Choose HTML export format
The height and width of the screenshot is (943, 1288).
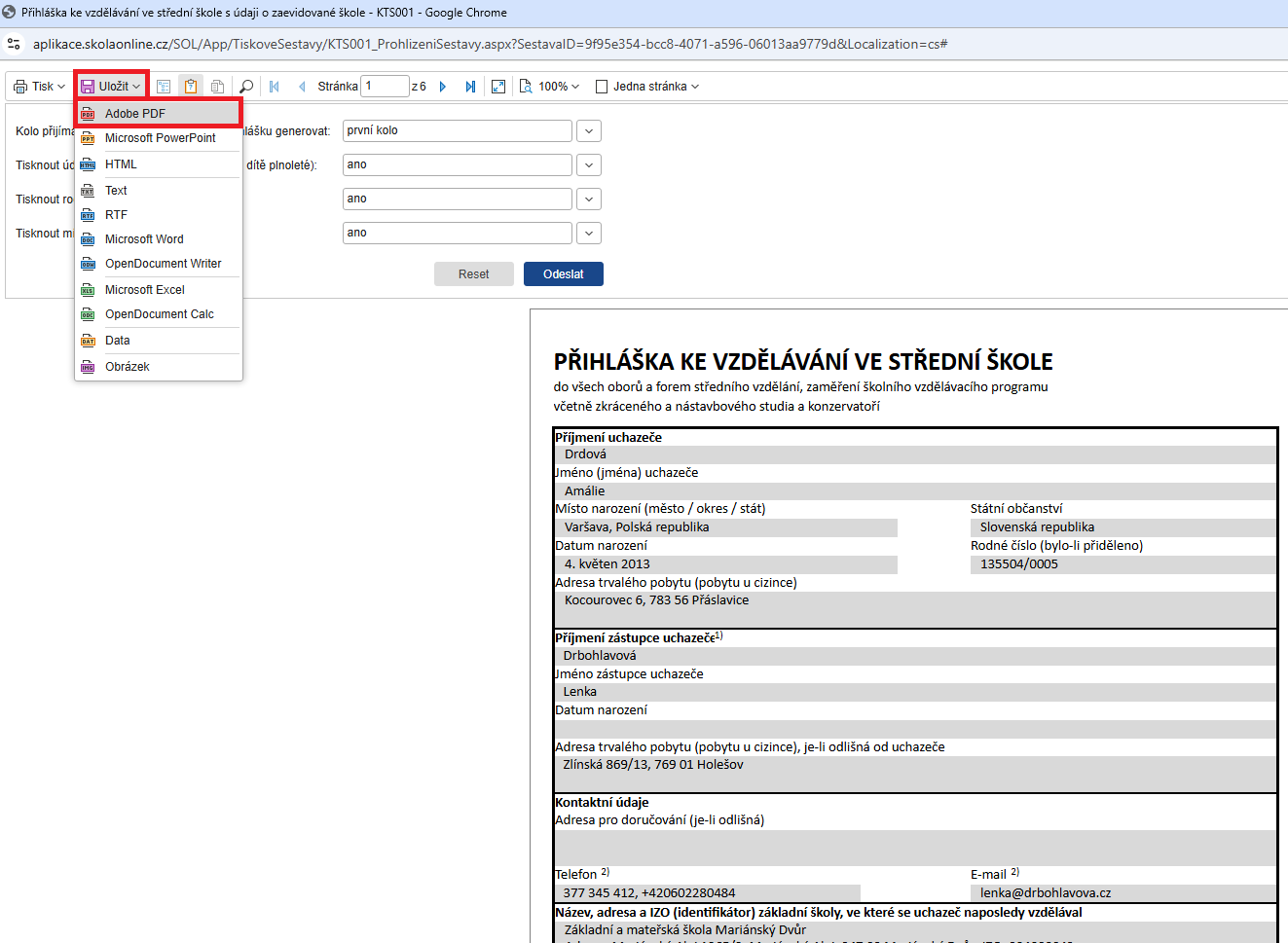click(159, 164)
